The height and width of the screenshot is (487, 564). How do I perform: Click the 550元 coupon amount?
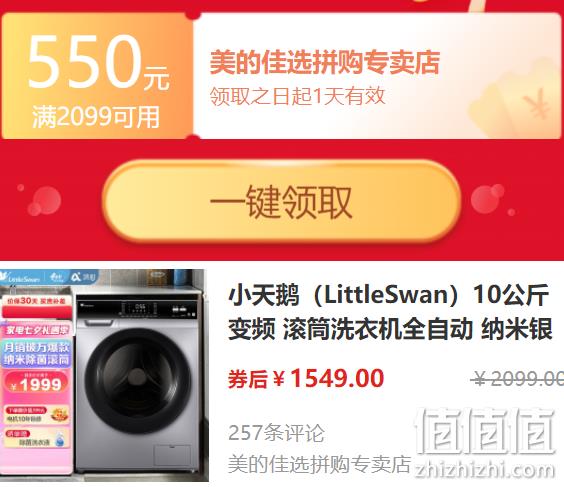click(x=98, y=62)
